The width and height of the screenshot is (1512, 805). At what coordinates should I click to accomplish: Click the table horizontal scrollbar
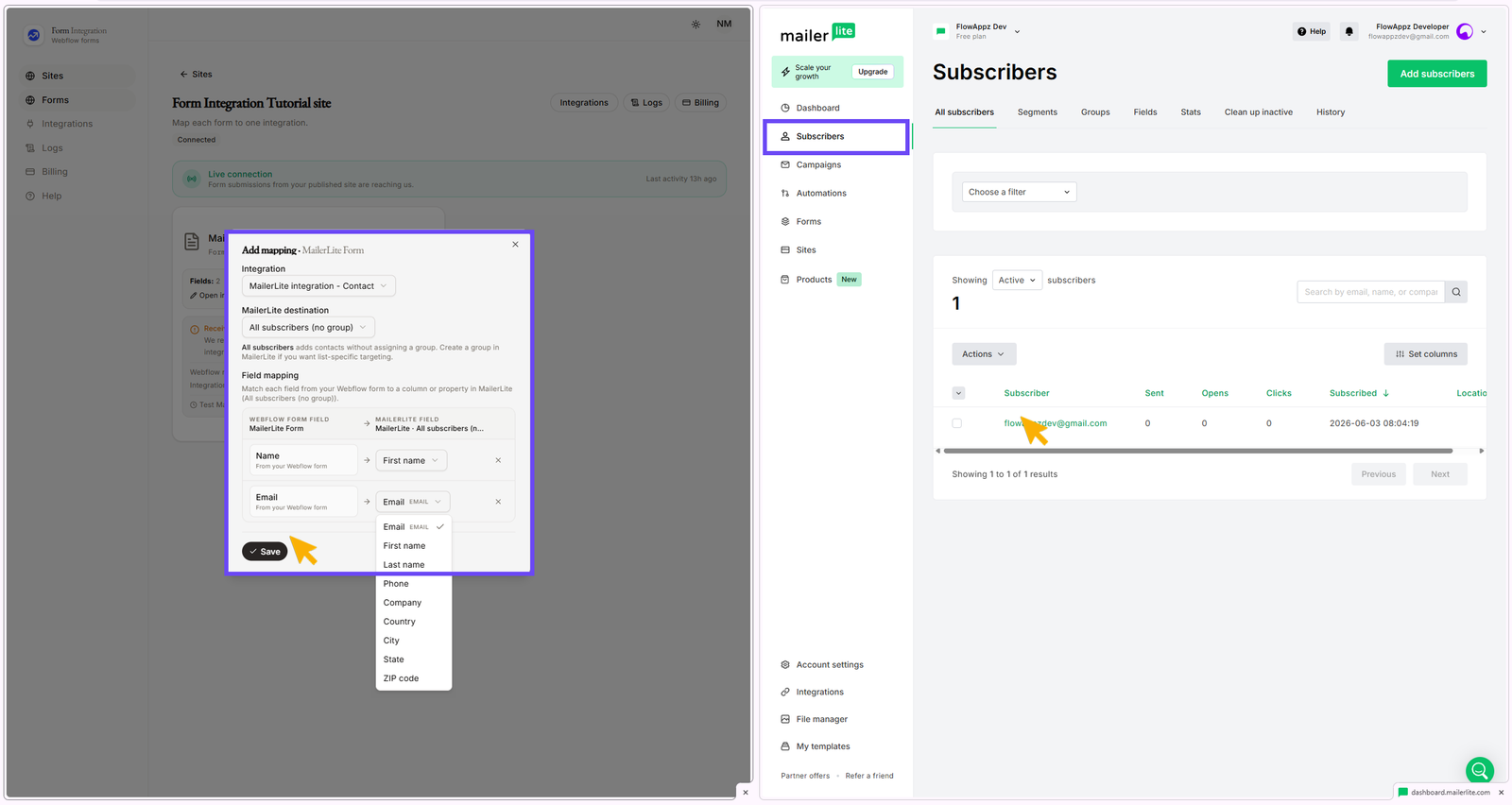[x=1198, y=451]
